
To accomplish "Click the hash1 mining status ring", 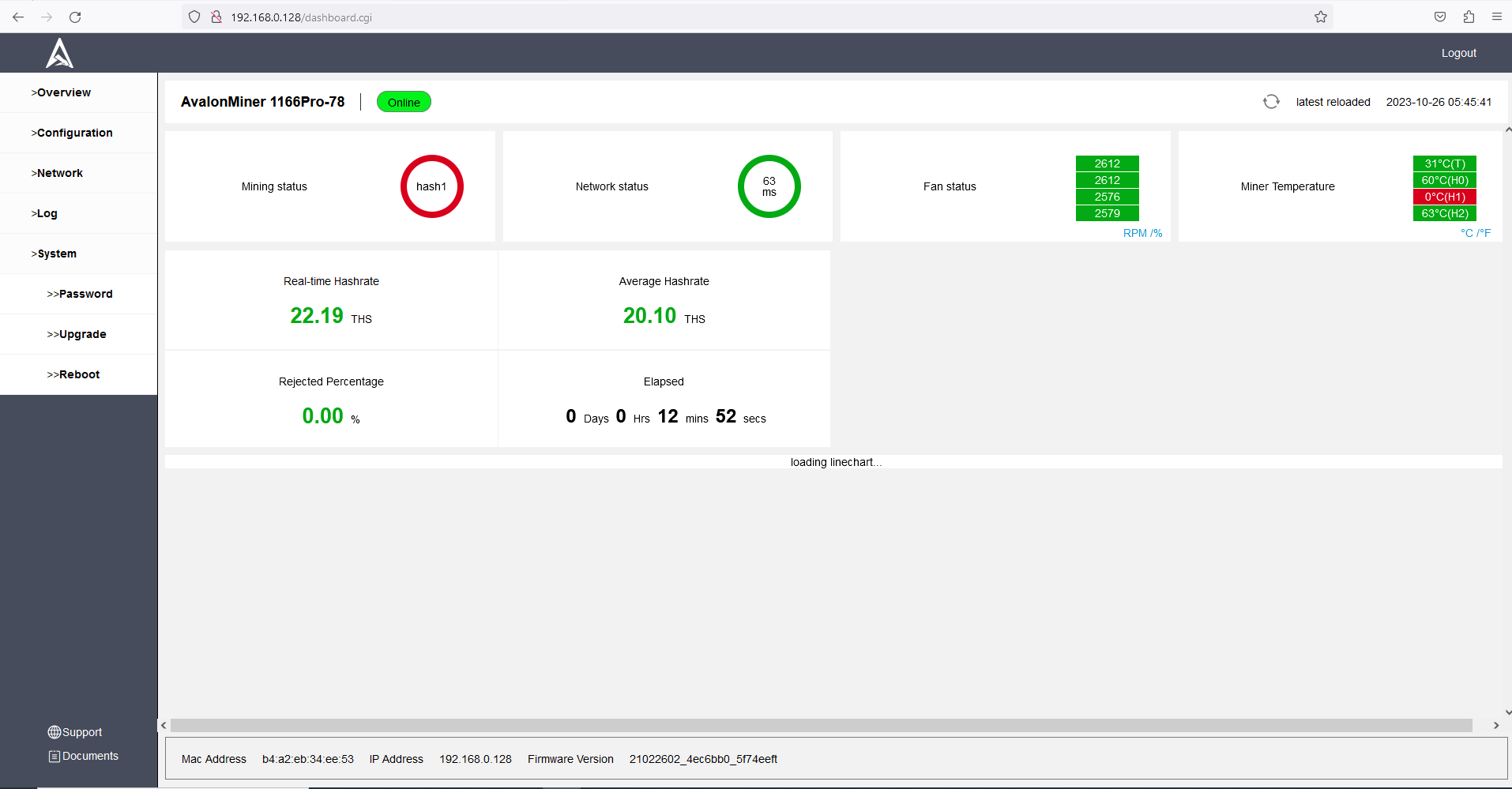I will click(432, 186).
